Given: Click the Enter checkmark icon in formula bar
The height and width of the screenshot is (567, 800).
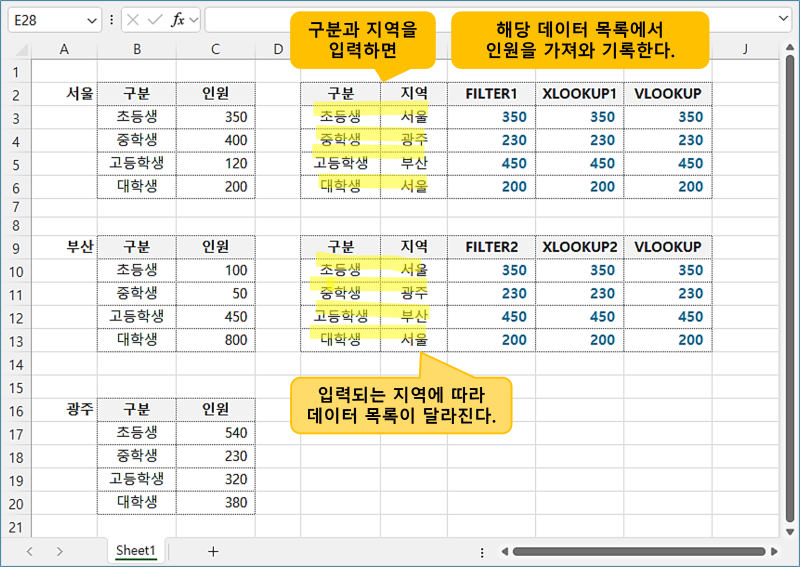Looking at the screenshot, I should point(155,20).
